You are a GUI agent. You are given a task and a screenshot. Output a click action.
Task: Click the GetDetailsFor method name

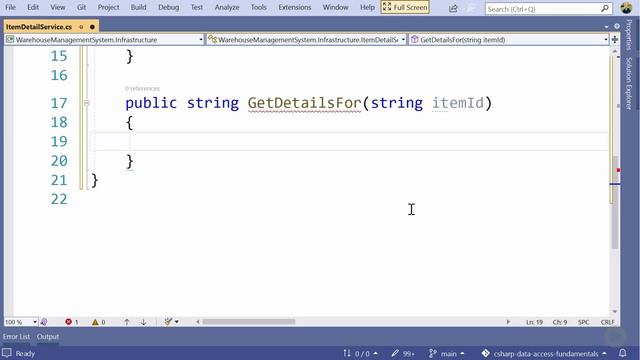tap(304, 103)
